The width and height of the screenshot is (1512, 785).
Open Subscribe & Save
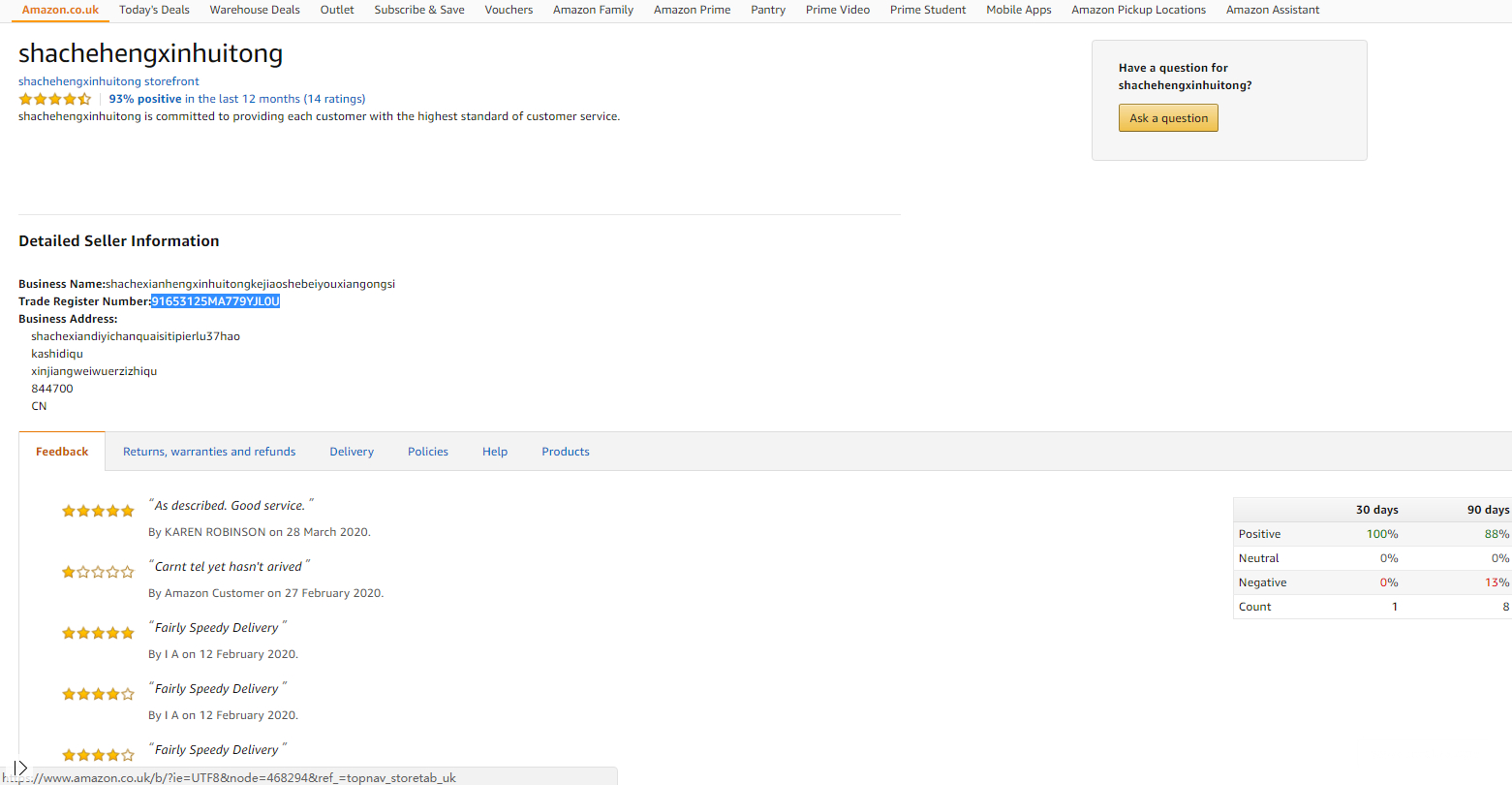point(419,10)
